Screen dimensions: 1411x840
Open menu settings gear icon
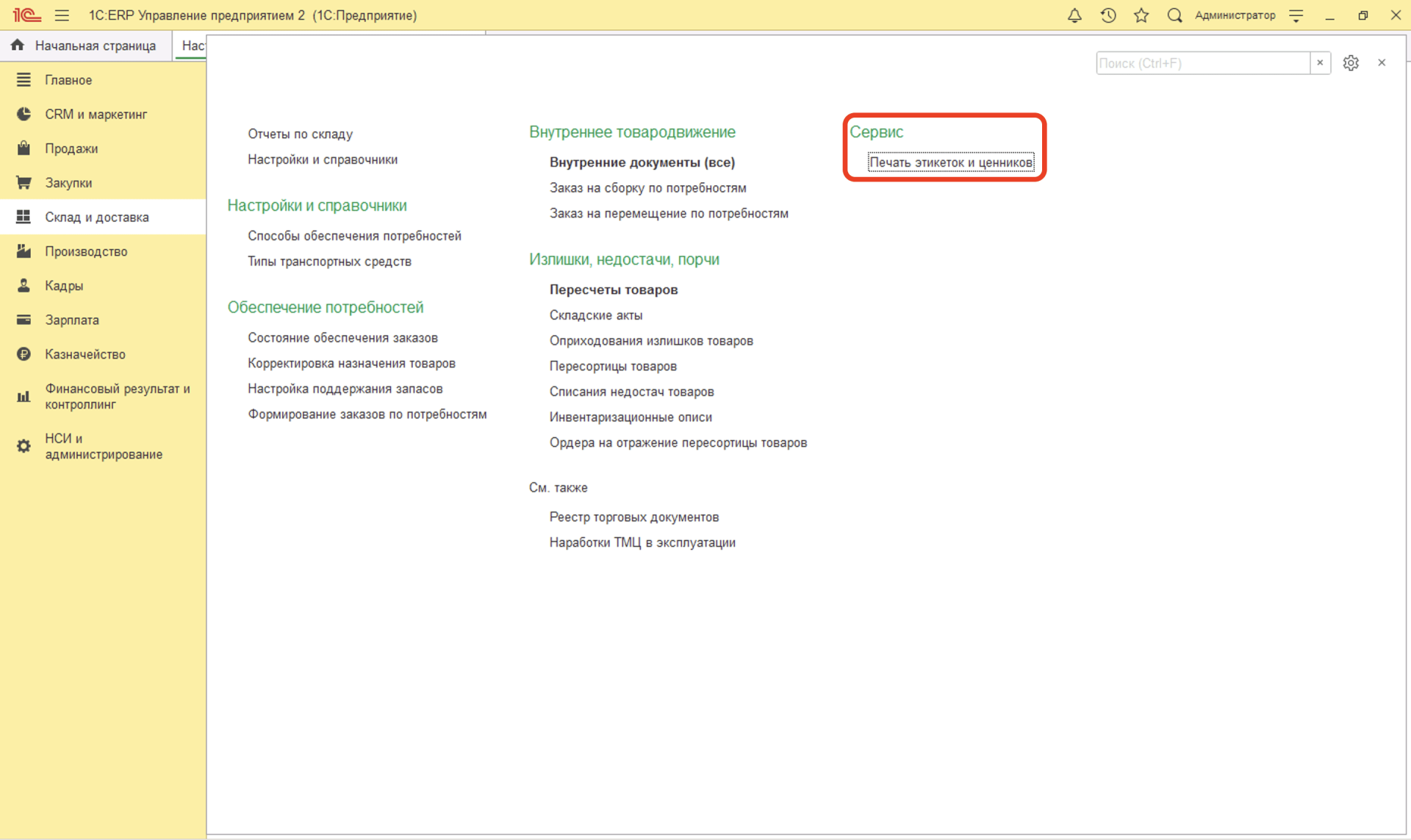[1351, 63]
